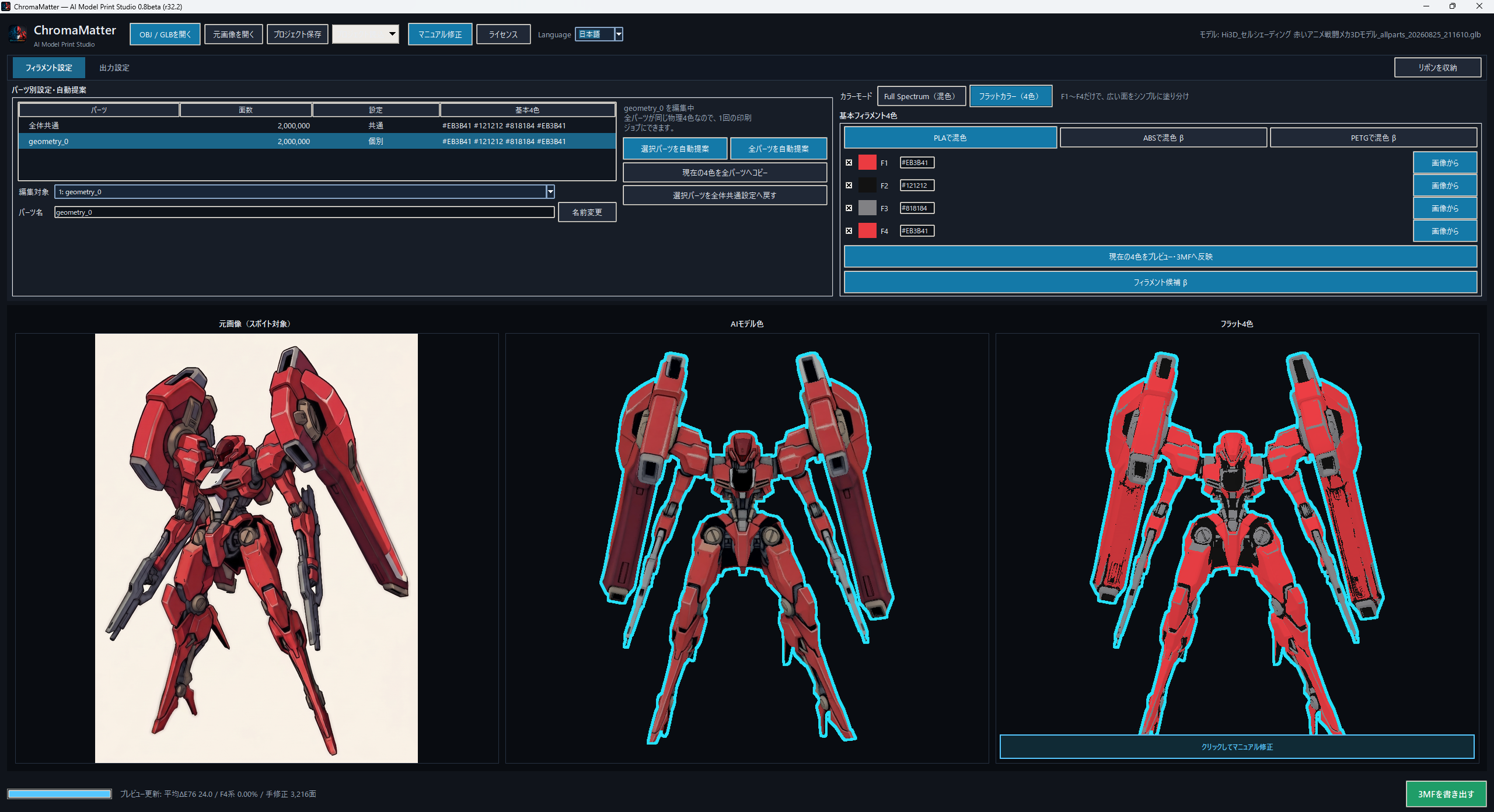Viewport: 1494px width, 812px height.
Task: Click the ChromaMatter app logo icon
Action: (18, 34)
